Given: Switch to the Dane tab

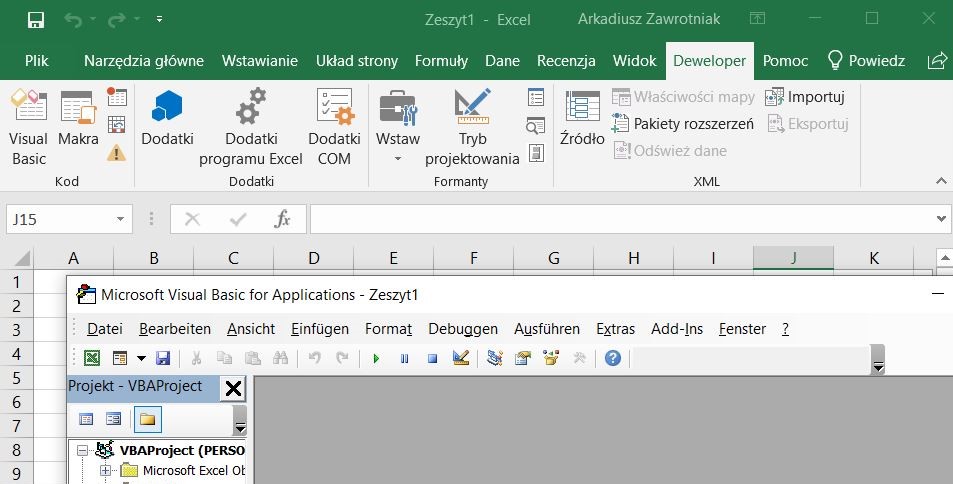Looking at the screenshot, I should 502,61.
